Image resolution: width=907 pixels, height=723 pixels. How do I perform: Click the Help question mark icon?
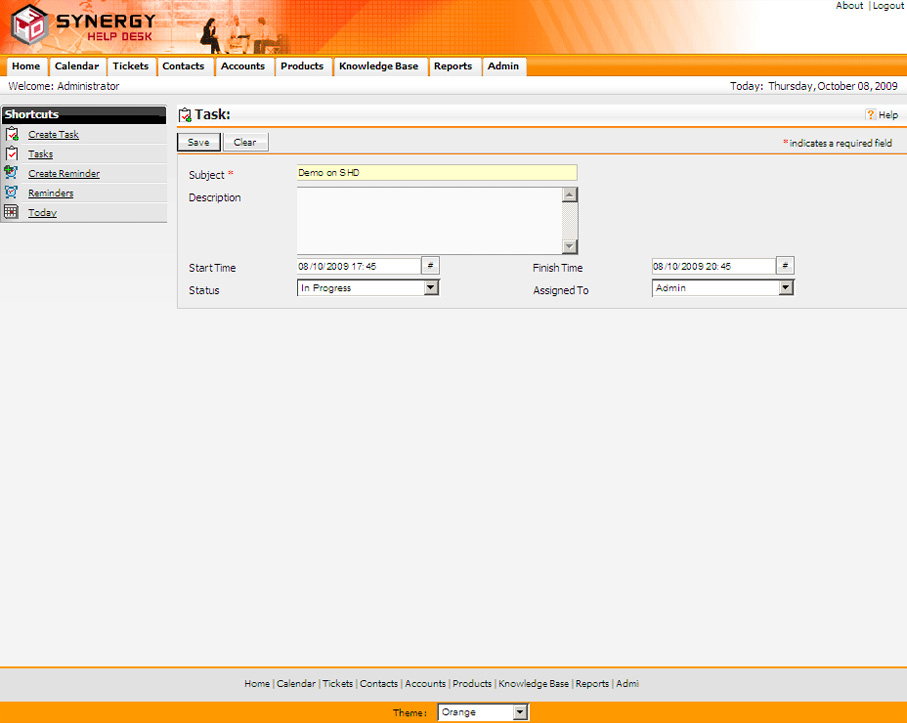[870, 115]
